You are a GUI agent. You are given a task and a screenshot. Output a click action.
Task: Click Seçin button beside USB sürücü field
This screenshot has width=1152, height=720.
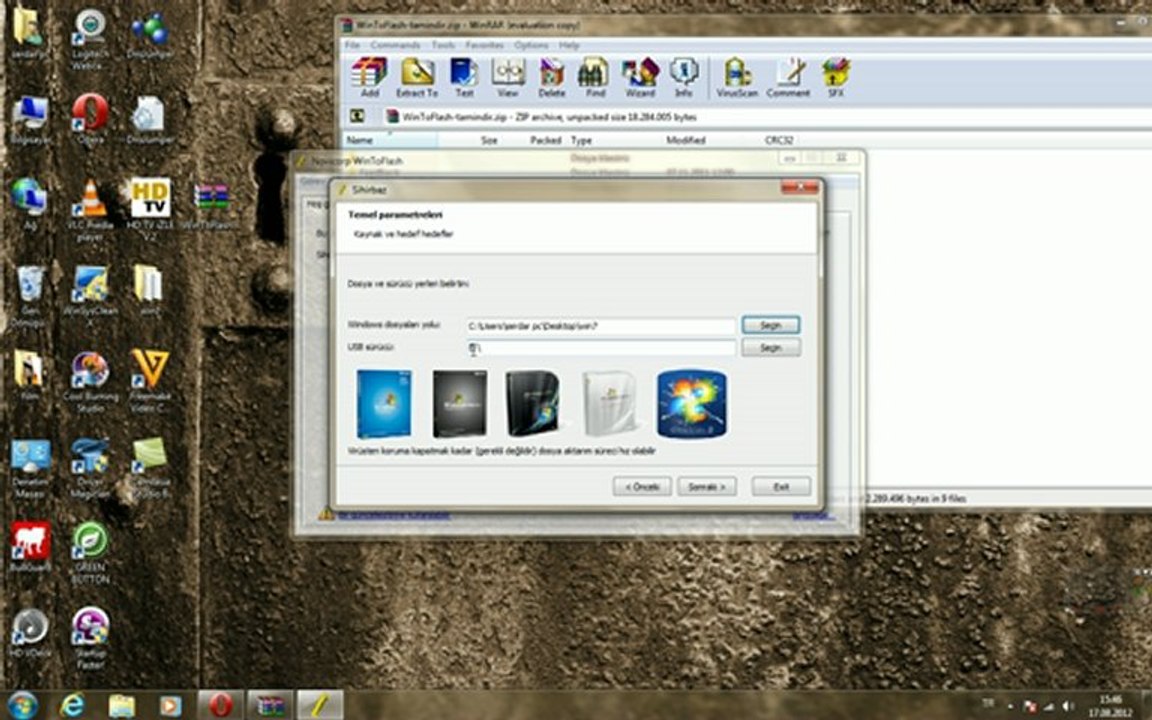(771, 348)
